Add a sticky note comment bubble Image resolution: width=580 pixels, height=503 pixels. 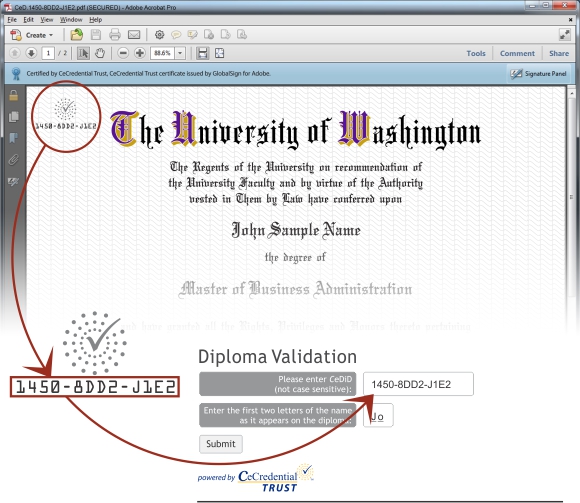tap(176, 35)
